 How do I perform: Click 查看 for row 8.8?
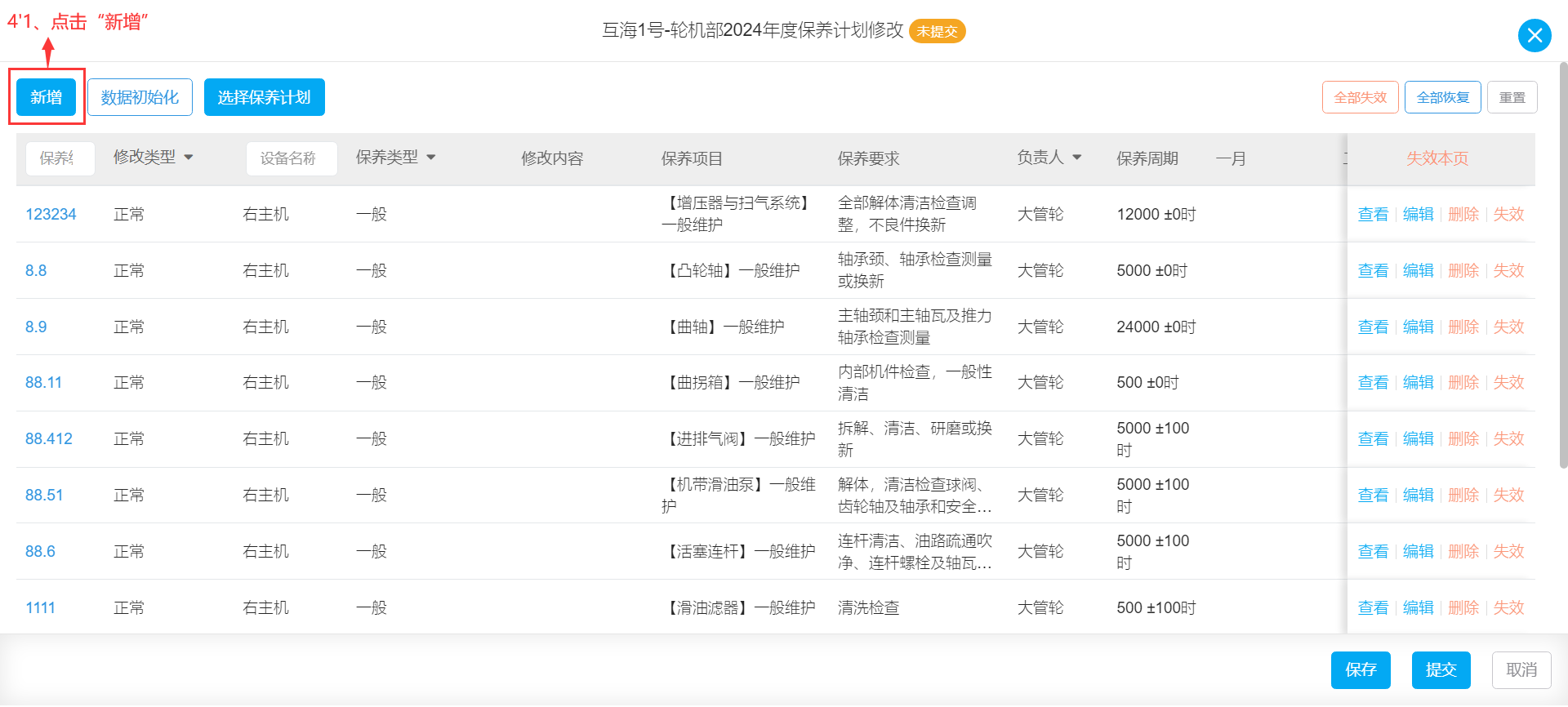point(1373,270)
